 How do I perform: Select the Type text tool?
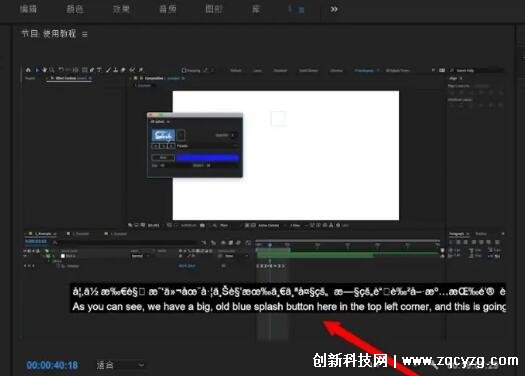[x=99, y=70]
